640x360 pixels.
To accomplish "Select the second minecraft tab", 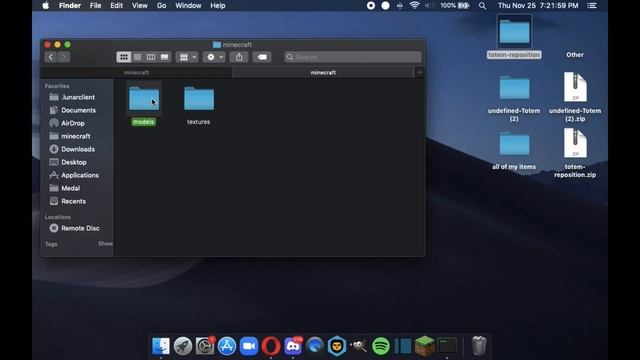I will click(x=323, y=73).
